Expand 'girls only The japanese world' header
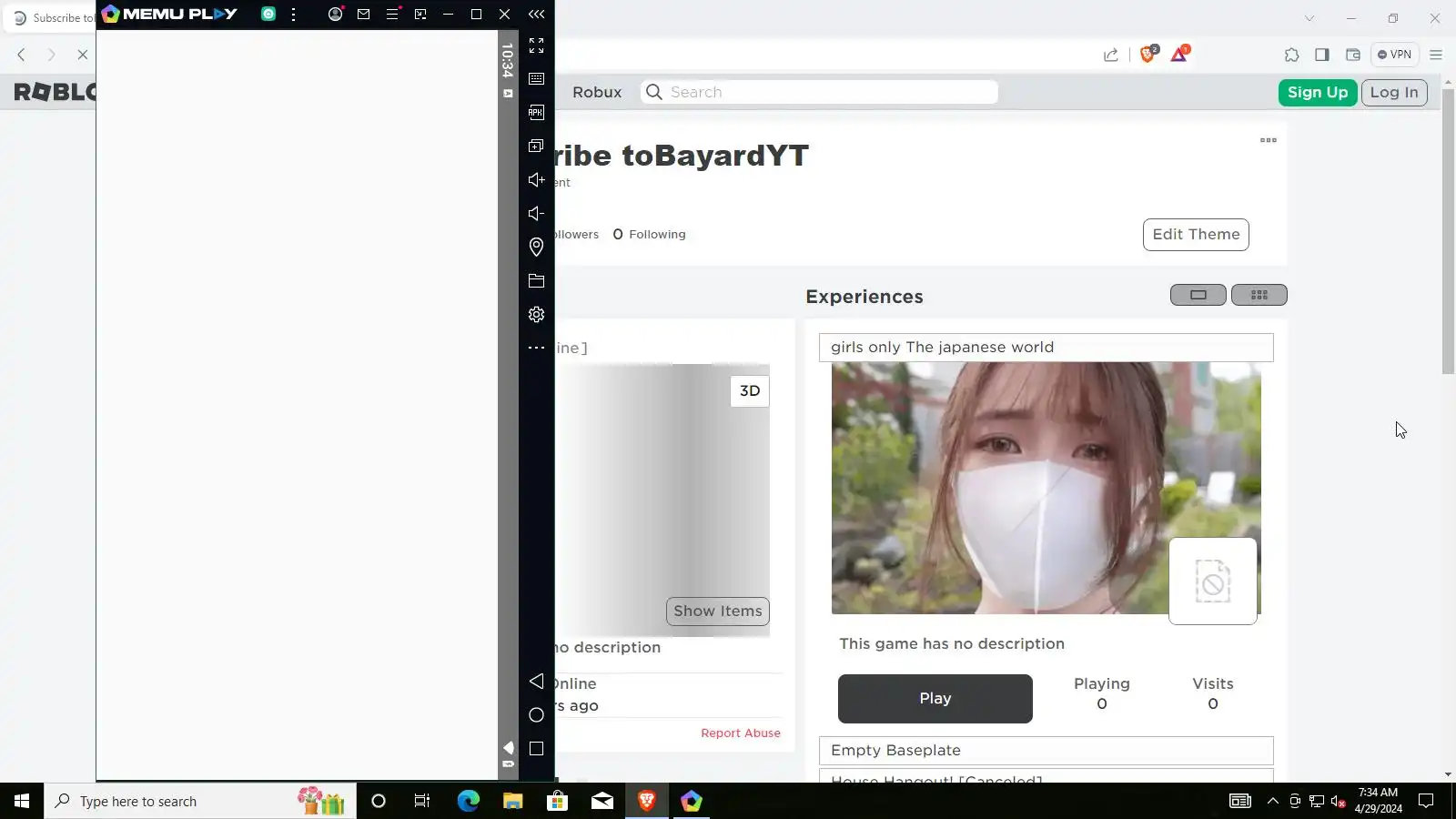This screenshot has height=819, width=1456. 1046,348
